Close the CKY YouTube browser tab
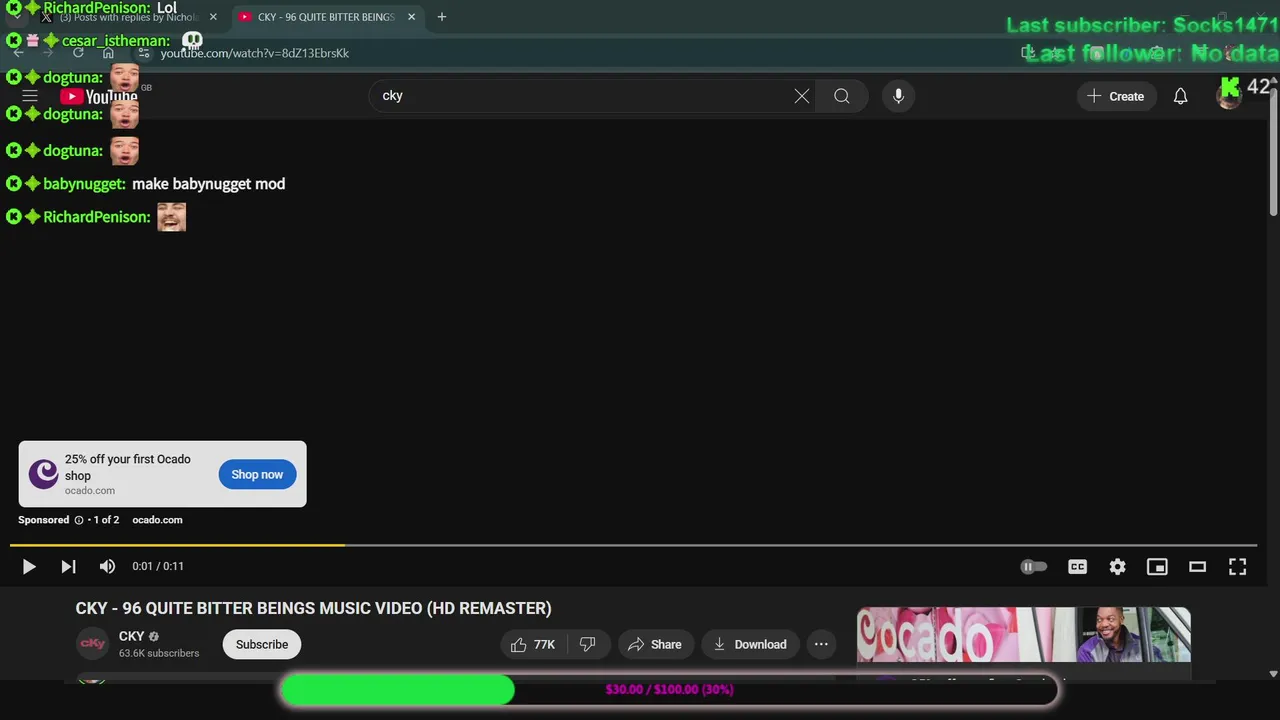This screenshot has width=1280, height=720. click(411, 17)
